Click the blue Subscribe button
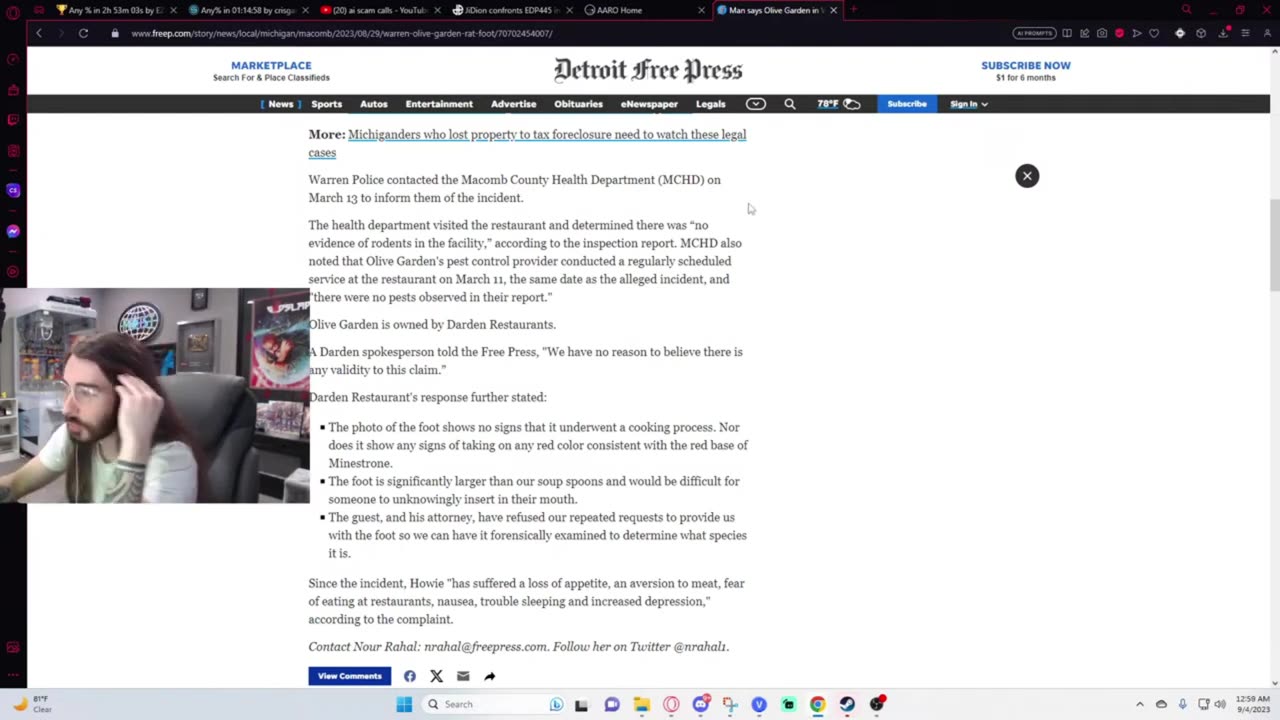 click(907, 104)
